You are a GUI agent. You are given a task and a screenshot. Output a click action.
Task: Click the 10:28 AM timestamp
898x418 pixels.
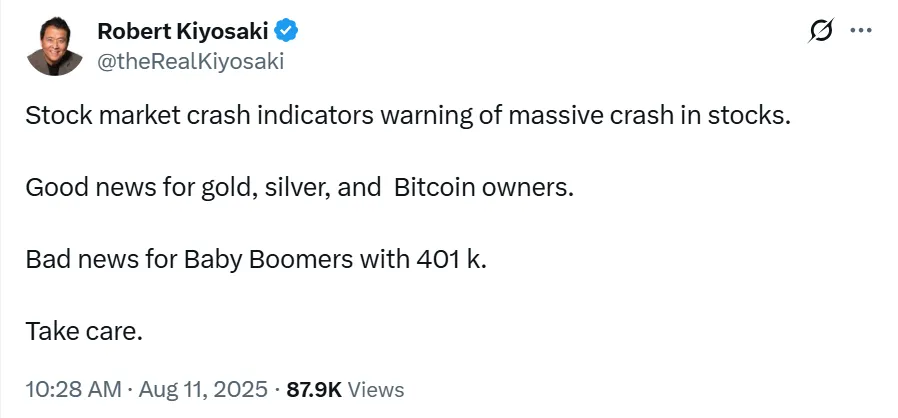[66, 389]
